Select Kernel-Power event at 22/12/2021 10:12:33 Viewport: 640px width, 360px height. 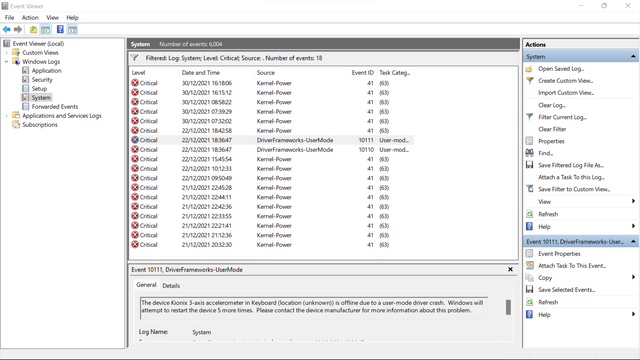pyautogui.click(x=271, y=169)
